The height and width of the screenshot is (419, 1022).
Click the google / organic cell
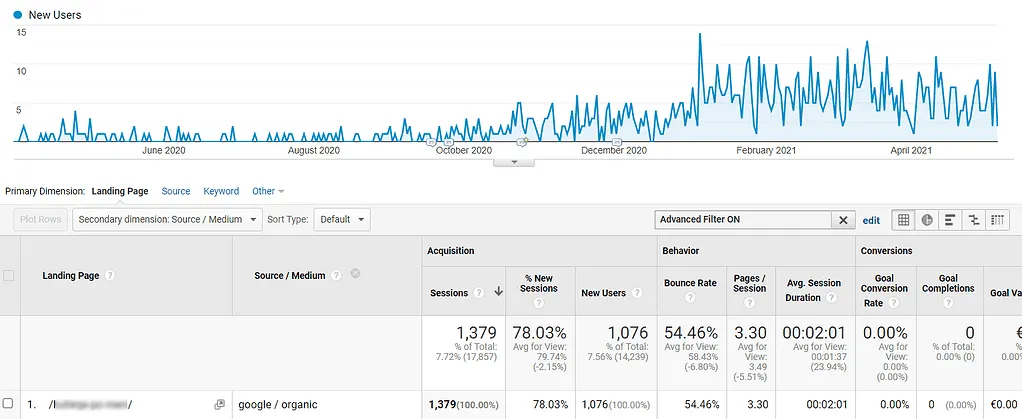(x=278, y=405)
